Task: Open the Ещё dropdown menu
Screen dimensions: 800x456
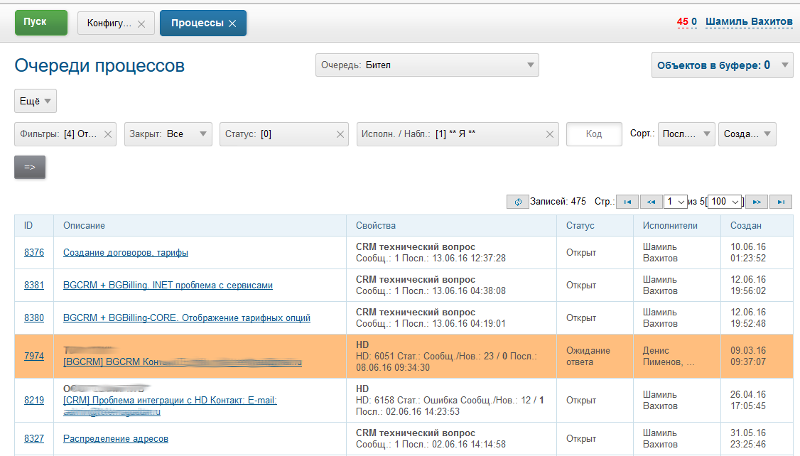Action: coord(35,101)
